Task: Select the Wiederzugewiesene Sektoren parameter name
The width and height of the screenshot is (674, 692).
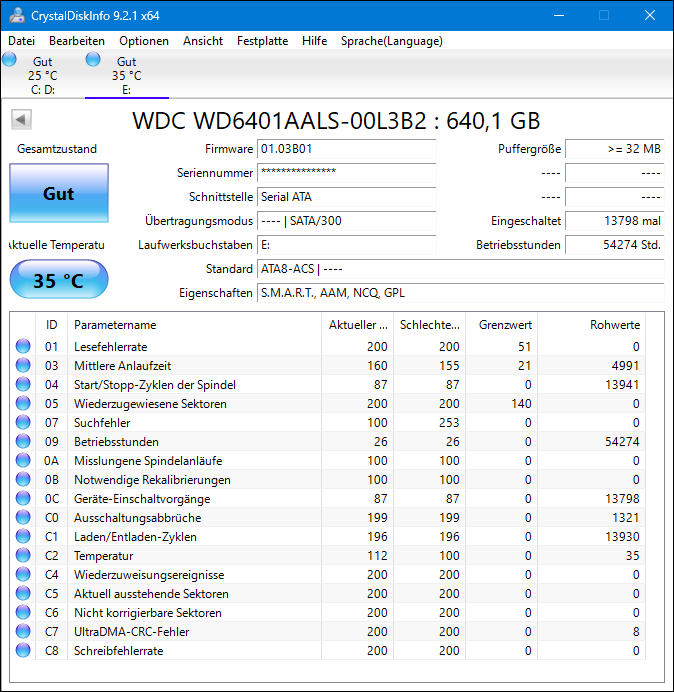Action: pyautogui.click(x=150, y=404)
